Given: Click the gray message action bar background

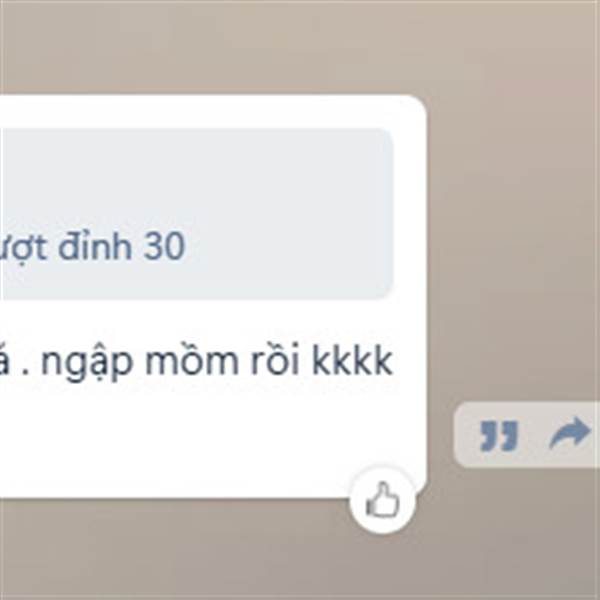Looking at the screenshot, I should (x=534, y=435).
